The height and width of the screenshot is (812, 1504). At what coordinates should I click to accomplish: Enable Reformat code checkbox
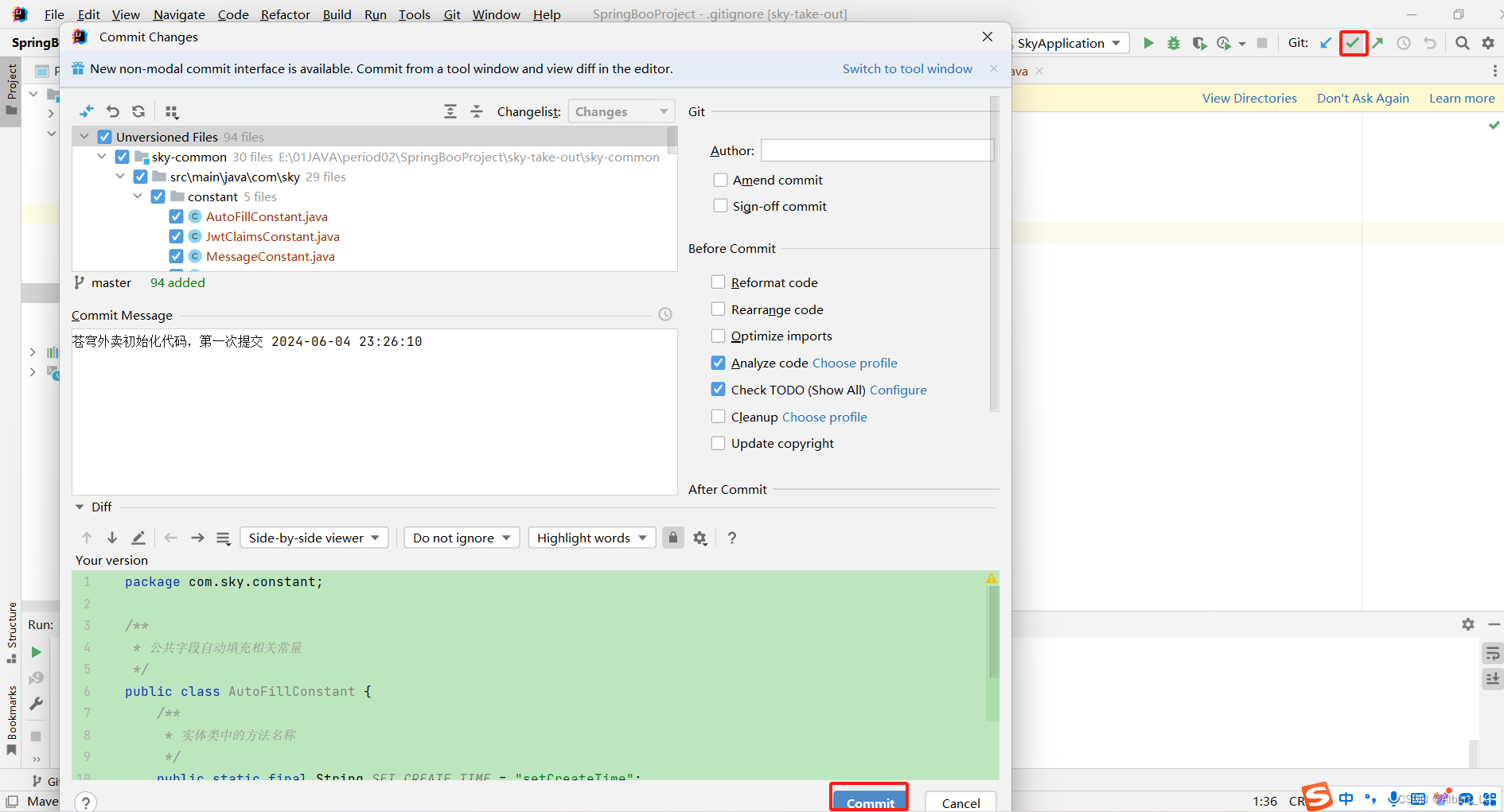tap(718, 282)
